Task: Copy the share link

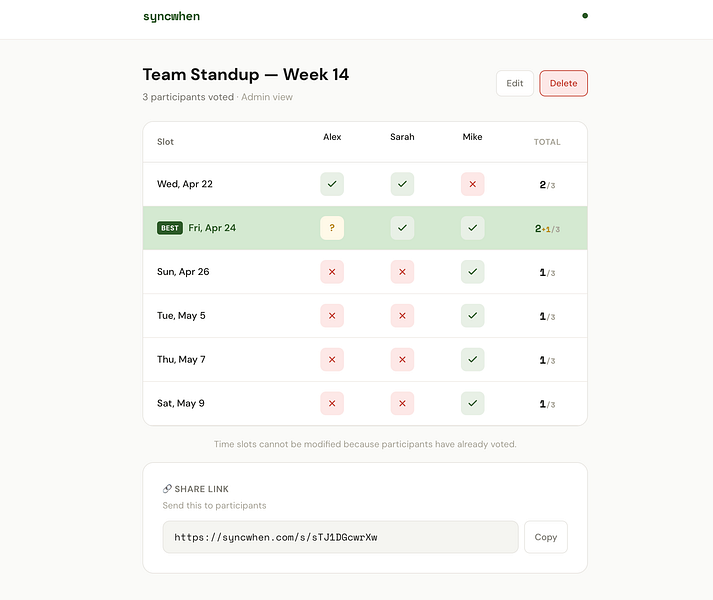Action: pos(546,537)
